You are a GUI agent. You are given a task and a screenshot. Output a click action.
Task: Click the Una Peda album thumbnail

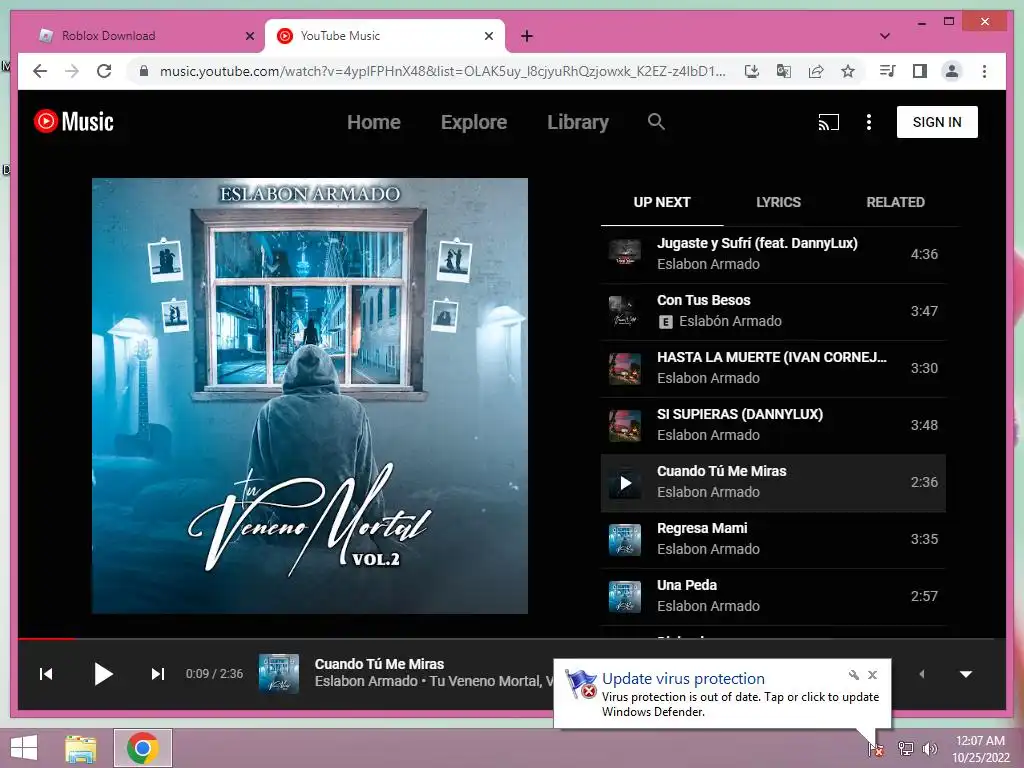(x=625, y=596)
